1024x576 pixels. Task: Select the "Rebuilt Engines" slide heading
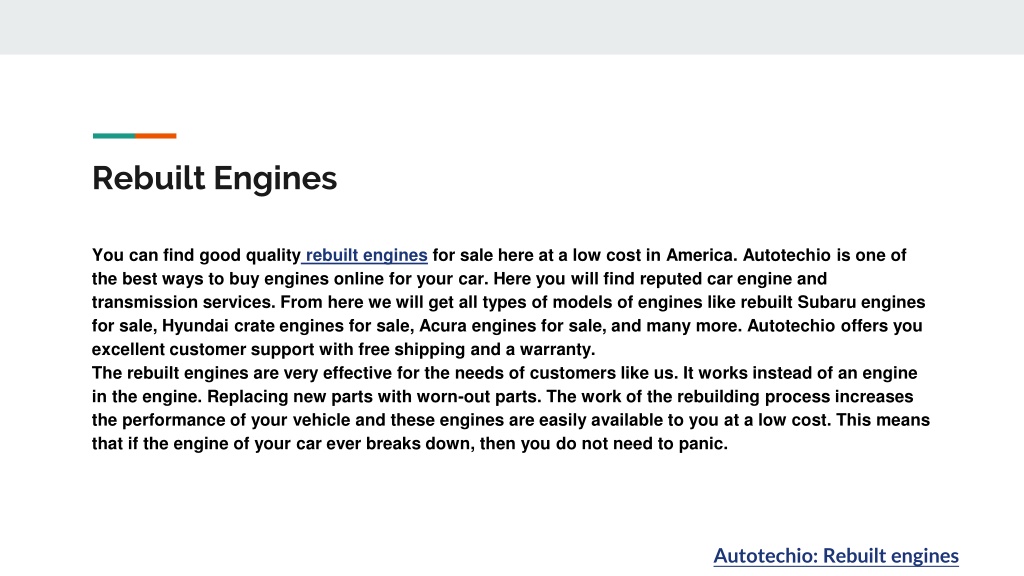[x=214, y=178]
